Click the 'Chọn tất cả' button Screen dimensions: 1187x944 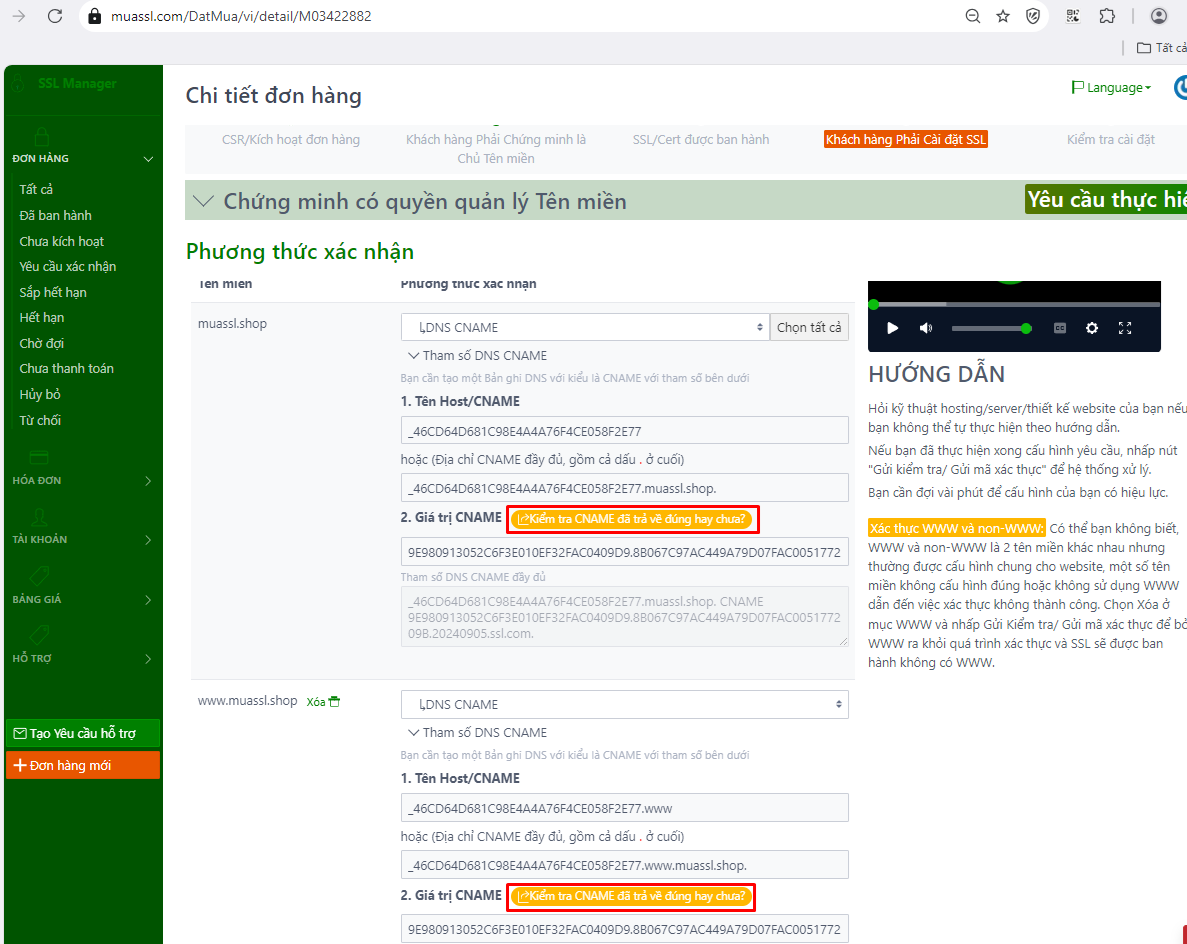pos(809,327)
